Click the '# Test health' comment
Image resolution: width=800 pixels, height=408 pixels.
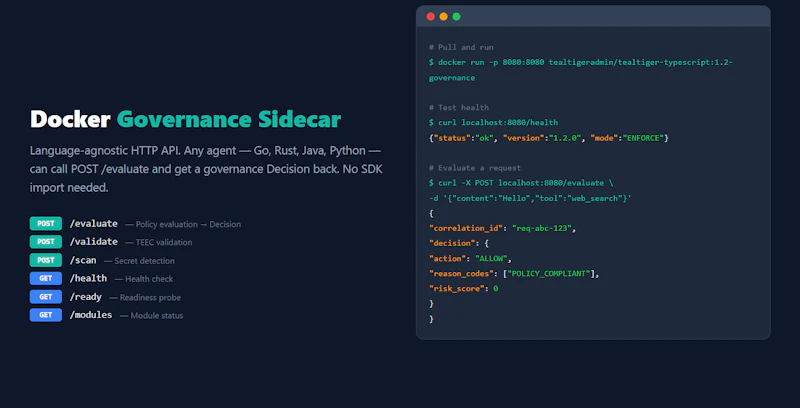[459, 108]
